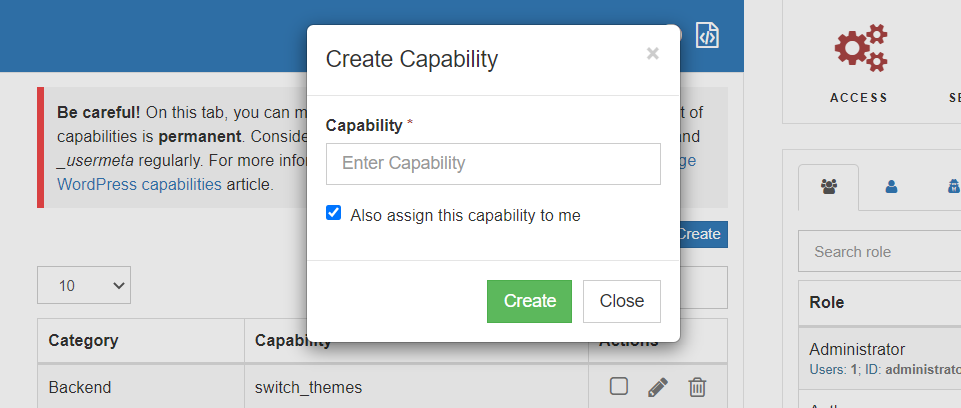
Task: Click the blue Create button behind dialog
Action: (702, 234)
